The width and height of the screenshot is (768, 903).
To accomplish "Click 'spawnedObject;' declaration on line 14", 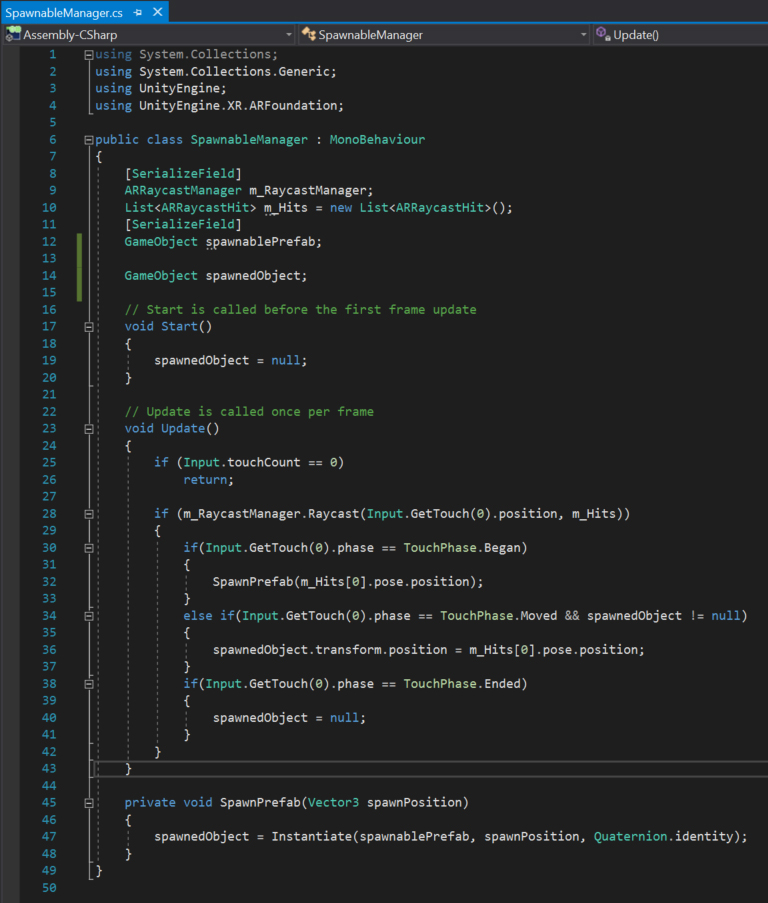I will [256, 276].
